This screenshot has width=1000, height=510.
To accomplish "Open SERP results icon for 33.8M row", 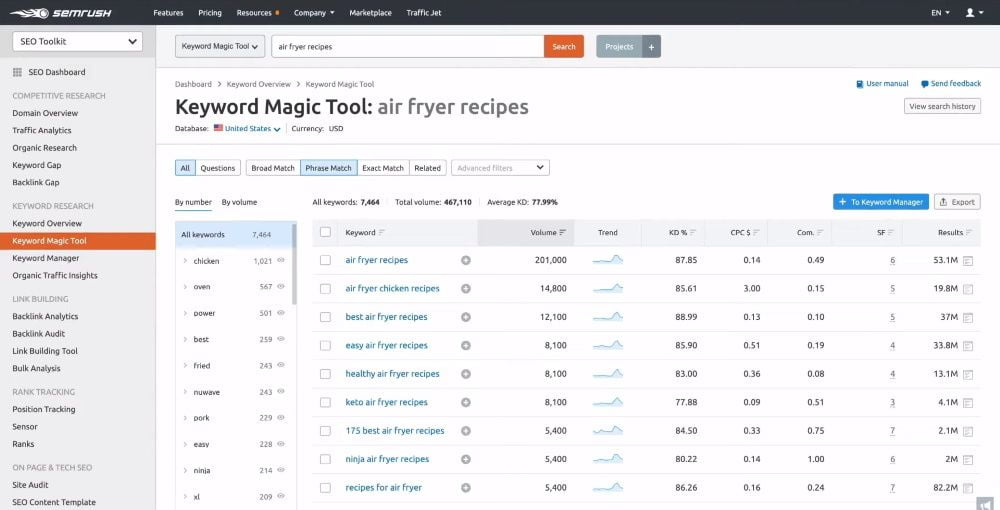I will (967, 346).
